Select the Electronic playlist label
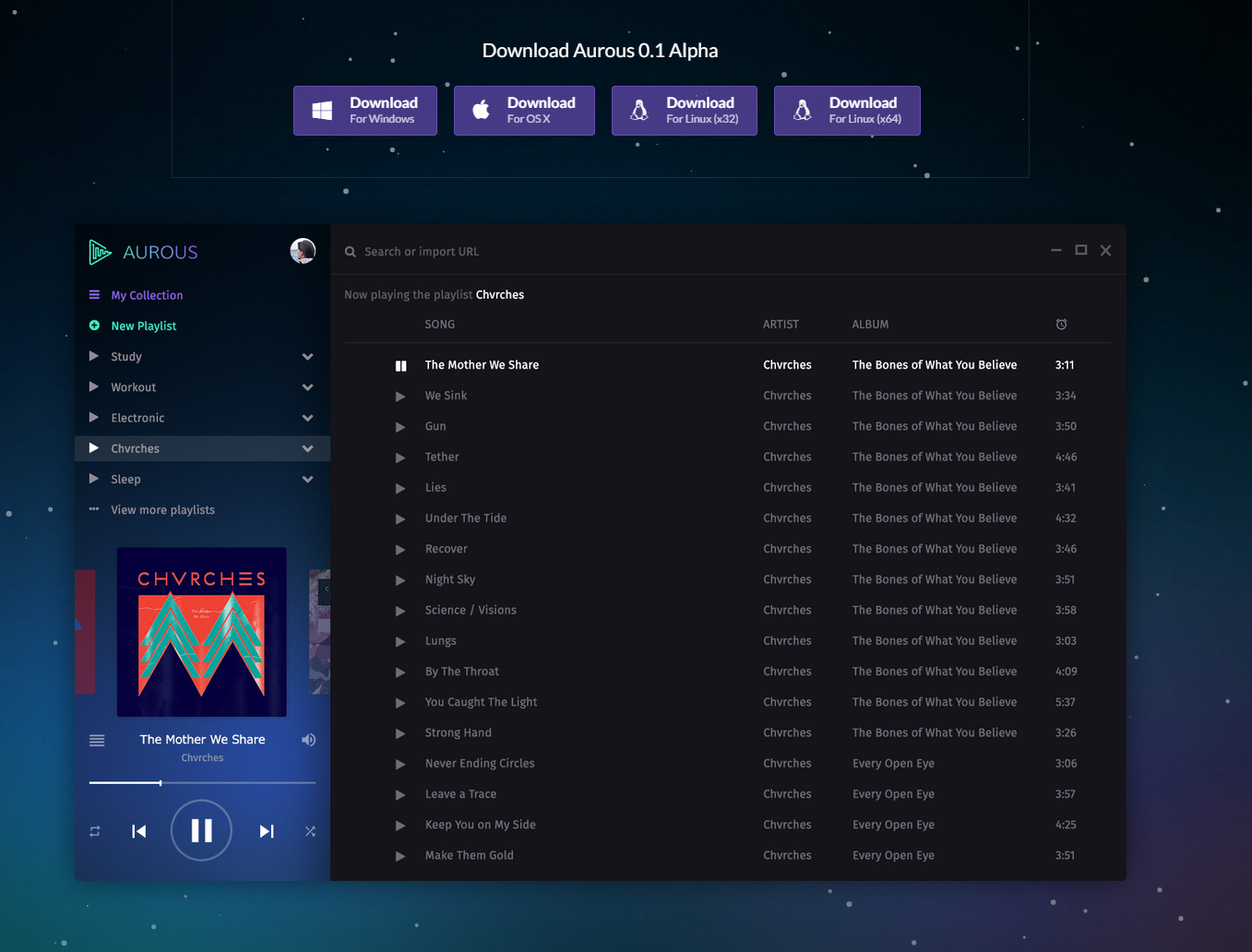Screen dimensions: 1252x952 pyautogui.click(x=137, y=418)
